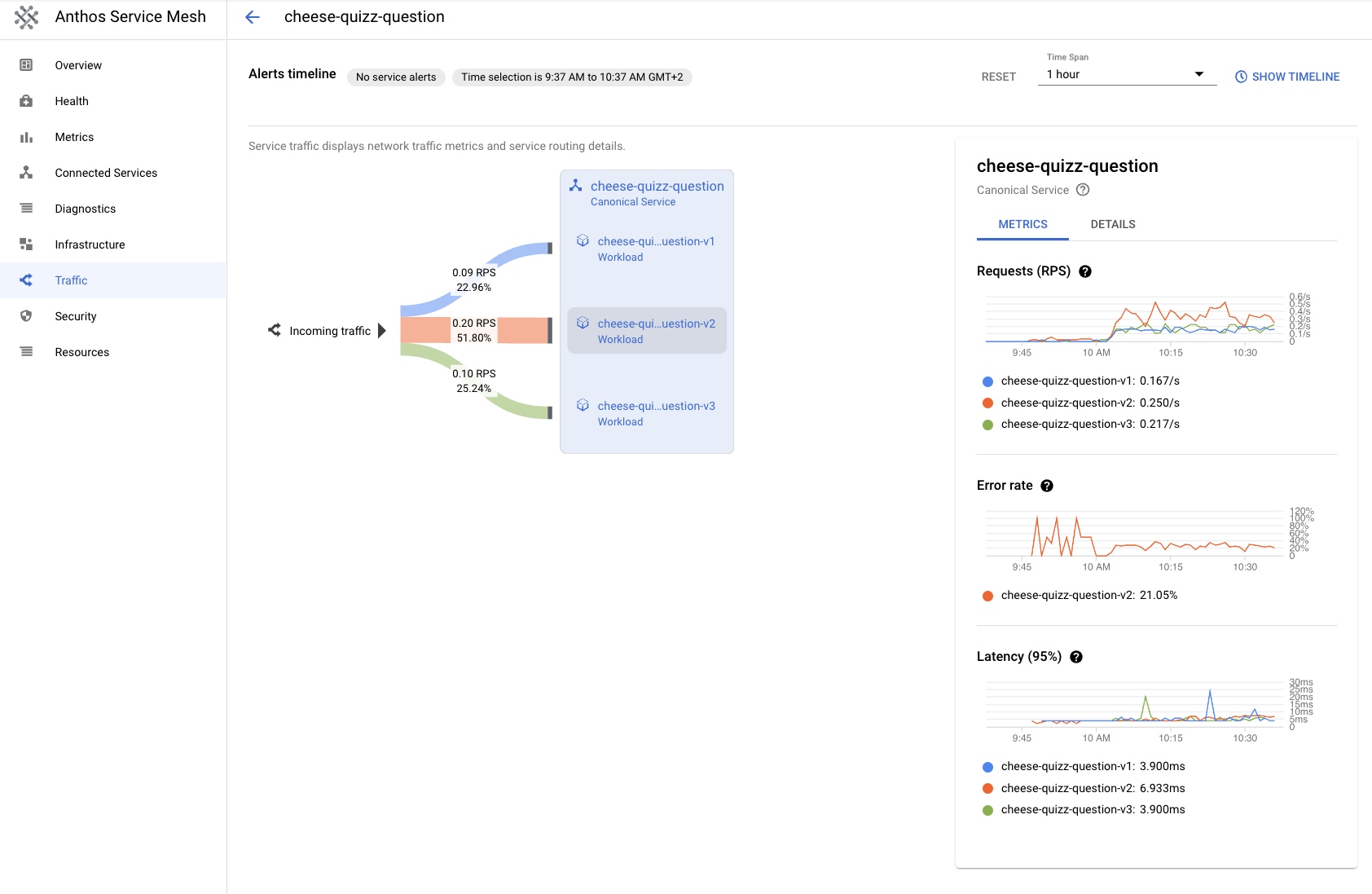Click SHOW TIMELINE
1372x894 pixels.
tap(1287, 77)
